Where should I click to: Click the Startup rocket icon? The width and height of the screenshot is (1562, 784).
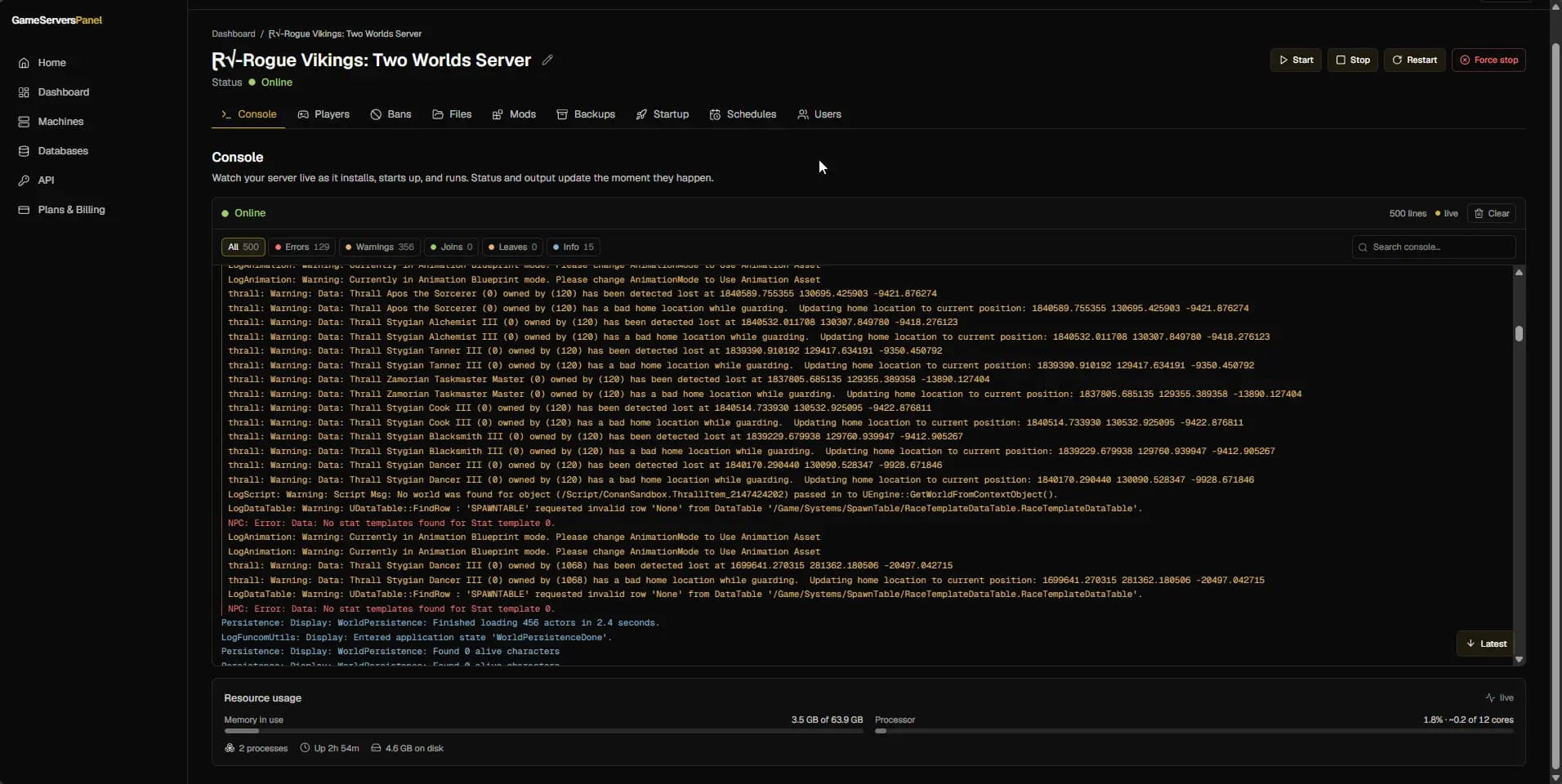(641, 114)
